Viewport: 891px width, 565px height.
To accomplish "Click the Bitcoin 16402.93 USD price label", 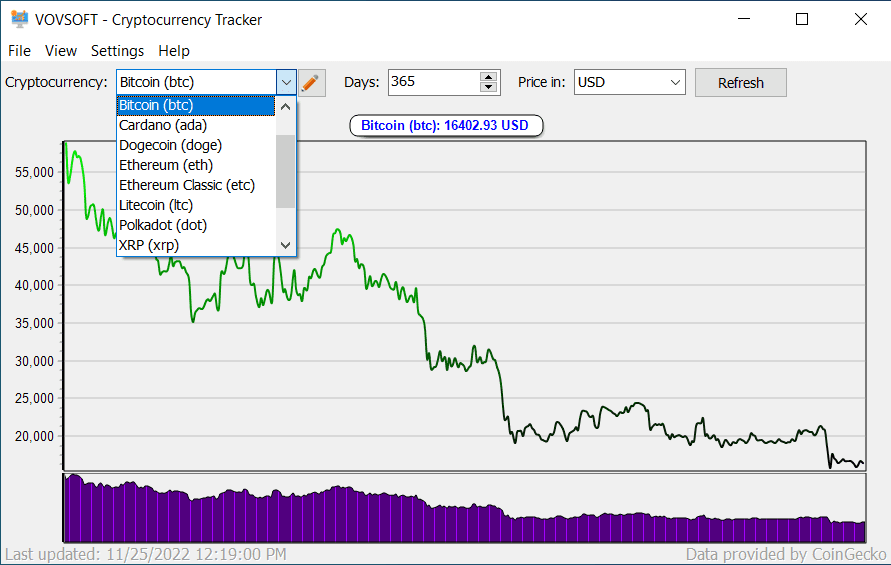I will [x=446, y=126].
